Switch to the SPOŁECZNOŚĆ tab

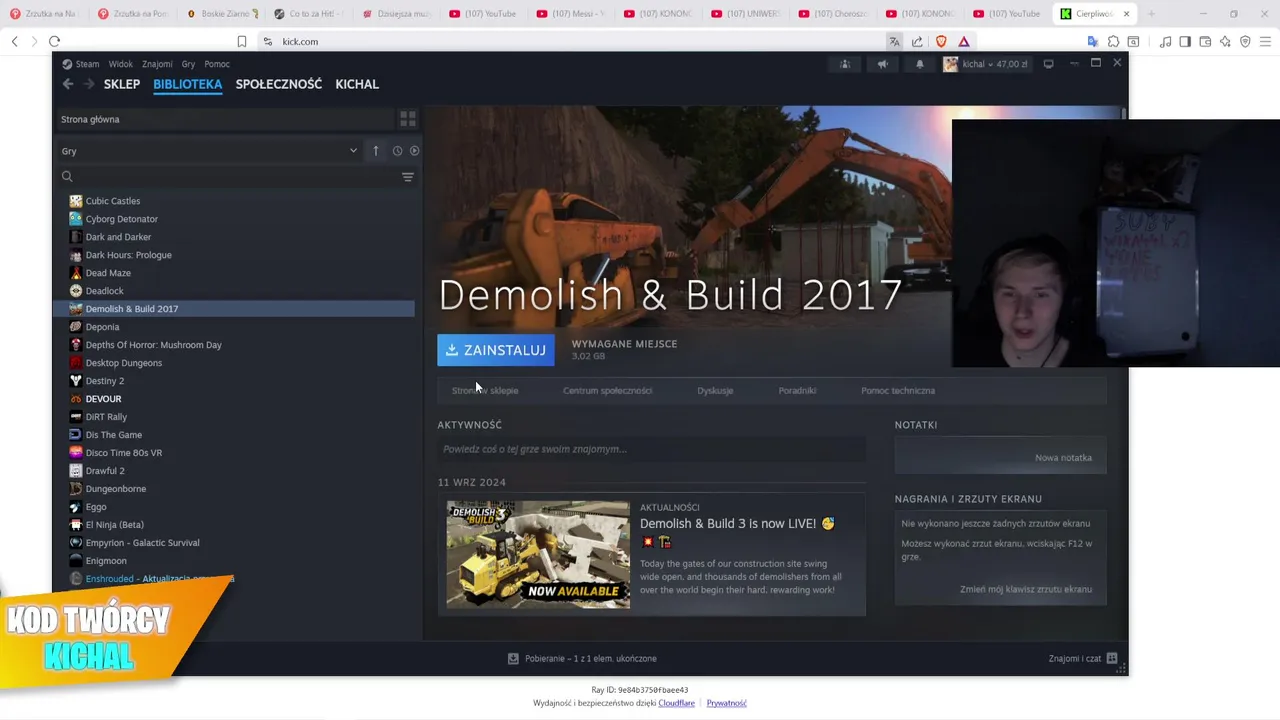[x=279, y=84]
